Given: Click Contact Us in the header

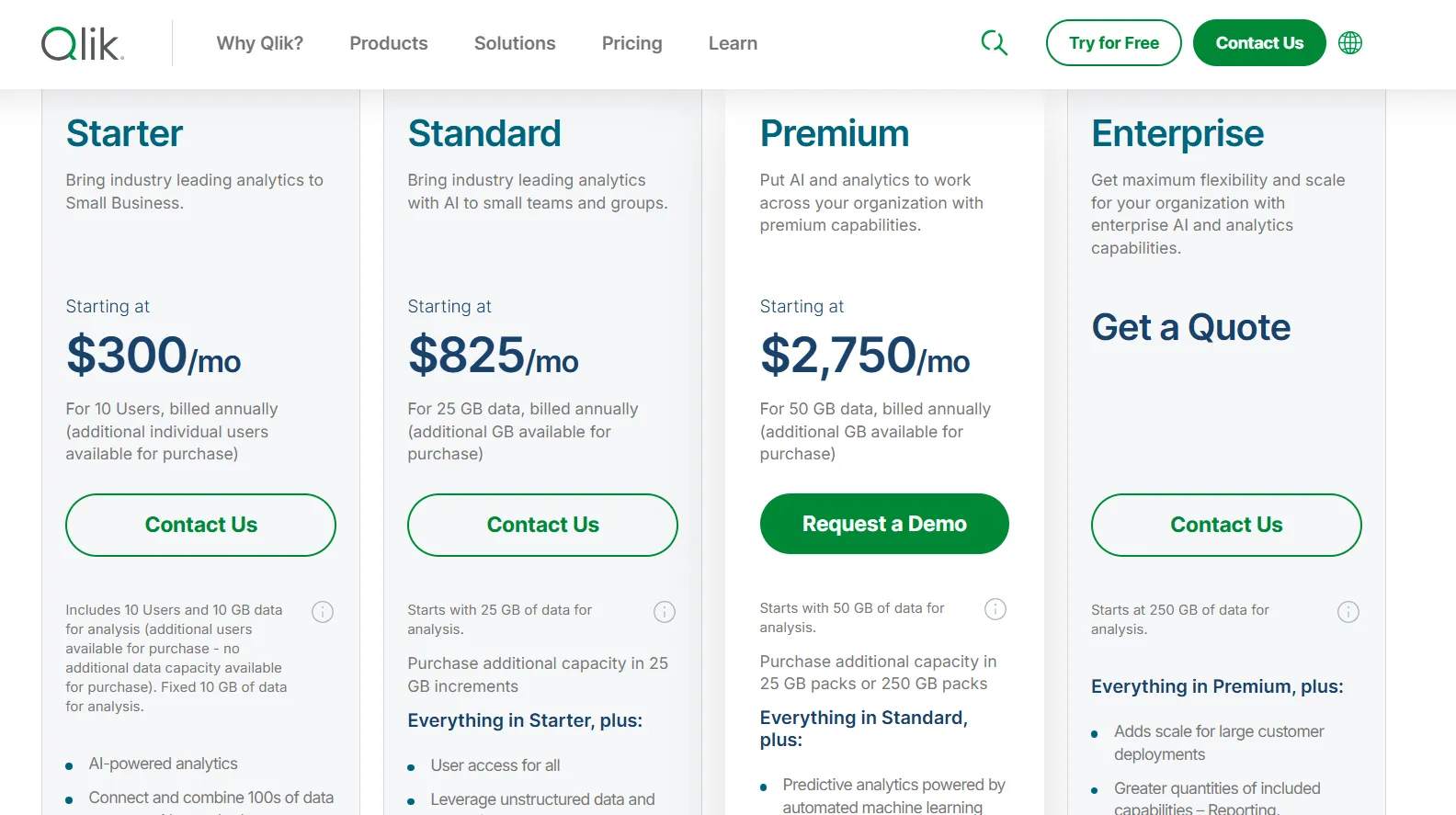Looking at the screenshot, I should coord(1259,43).
